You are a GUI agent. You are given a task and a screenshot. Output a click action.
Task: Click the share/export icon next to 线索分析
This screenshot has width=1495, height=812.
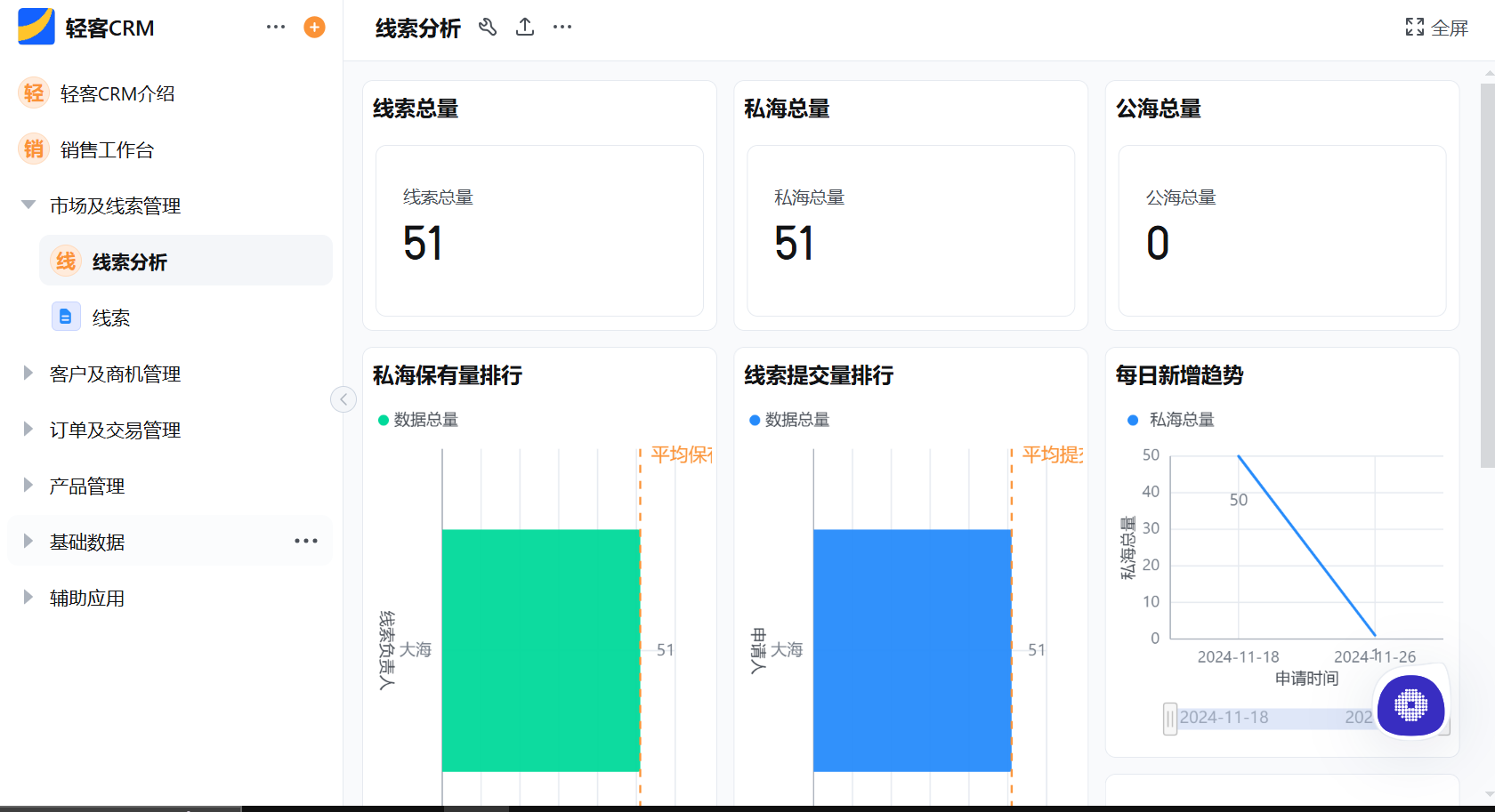(525, 28)
